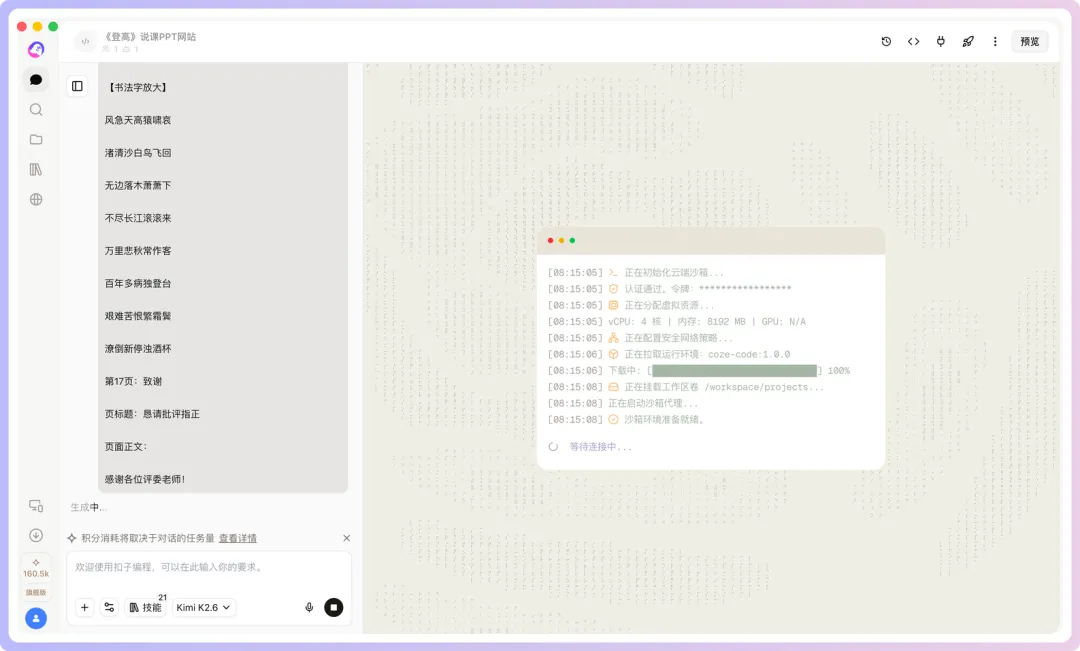Click the device sync icon in sidebar
The width and height of the screenshot is (1080, 651).
pyautogui.click(x=36, y=506)
